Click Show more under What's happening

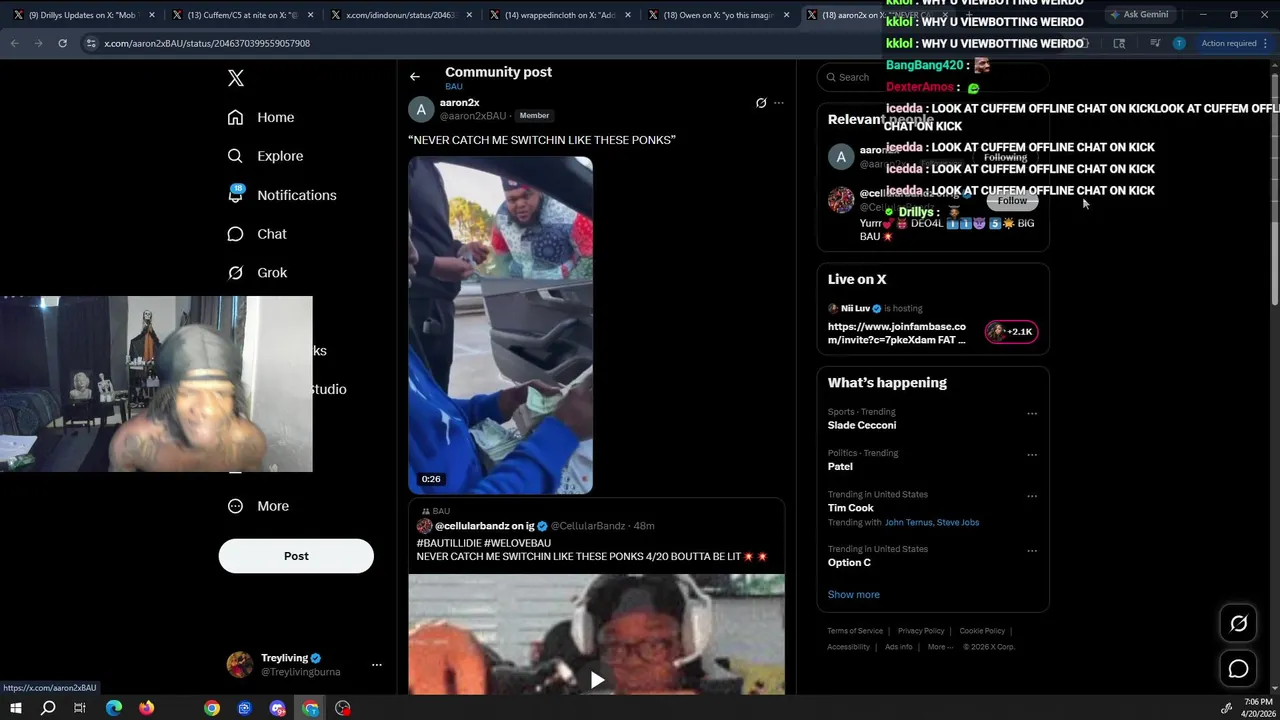tap(853, 594)
